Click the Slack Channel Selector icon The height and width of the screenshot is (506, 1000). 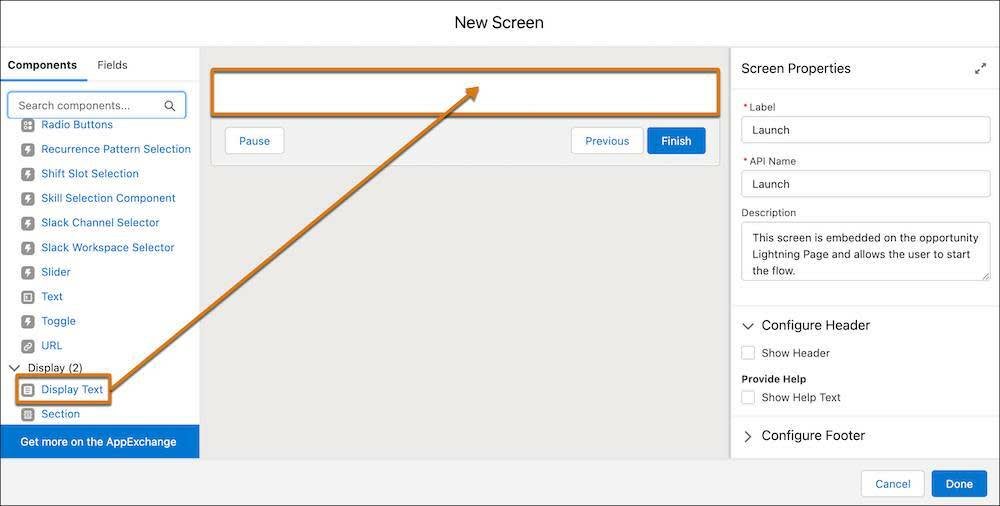(x=27, y=223)
